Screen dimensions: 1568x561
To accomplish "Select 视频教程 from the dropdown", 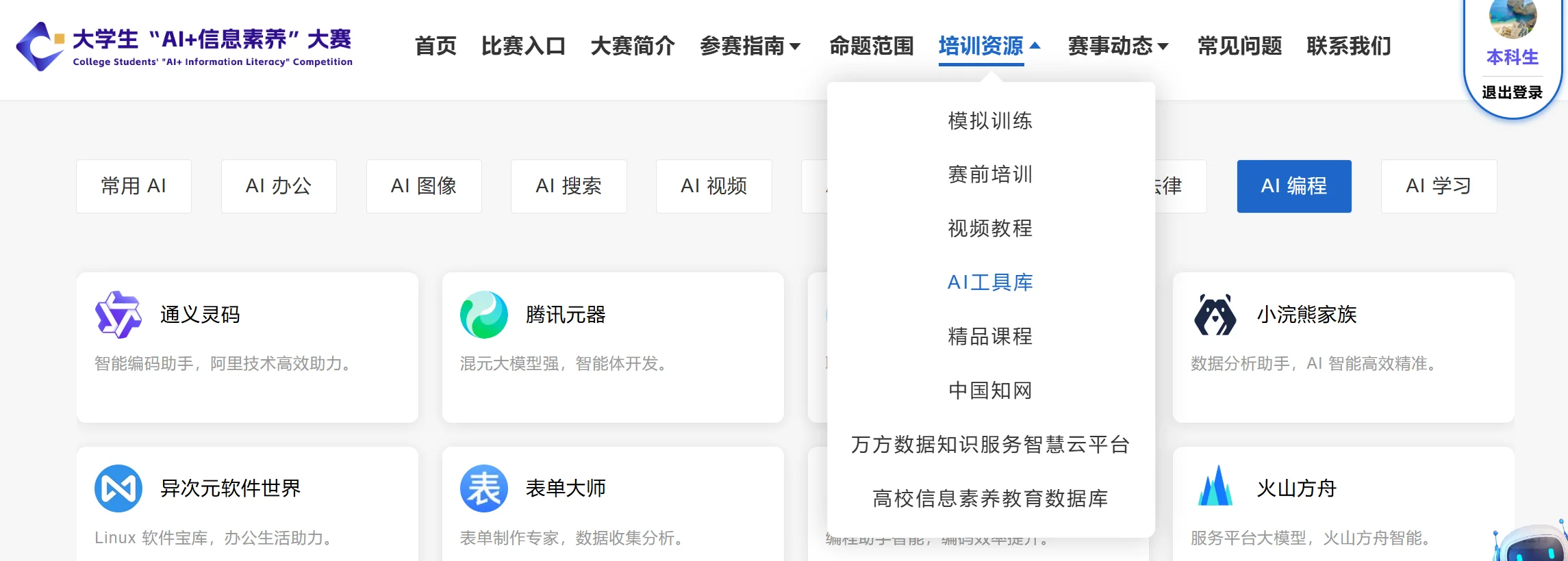I will click(x=991, y=229).
